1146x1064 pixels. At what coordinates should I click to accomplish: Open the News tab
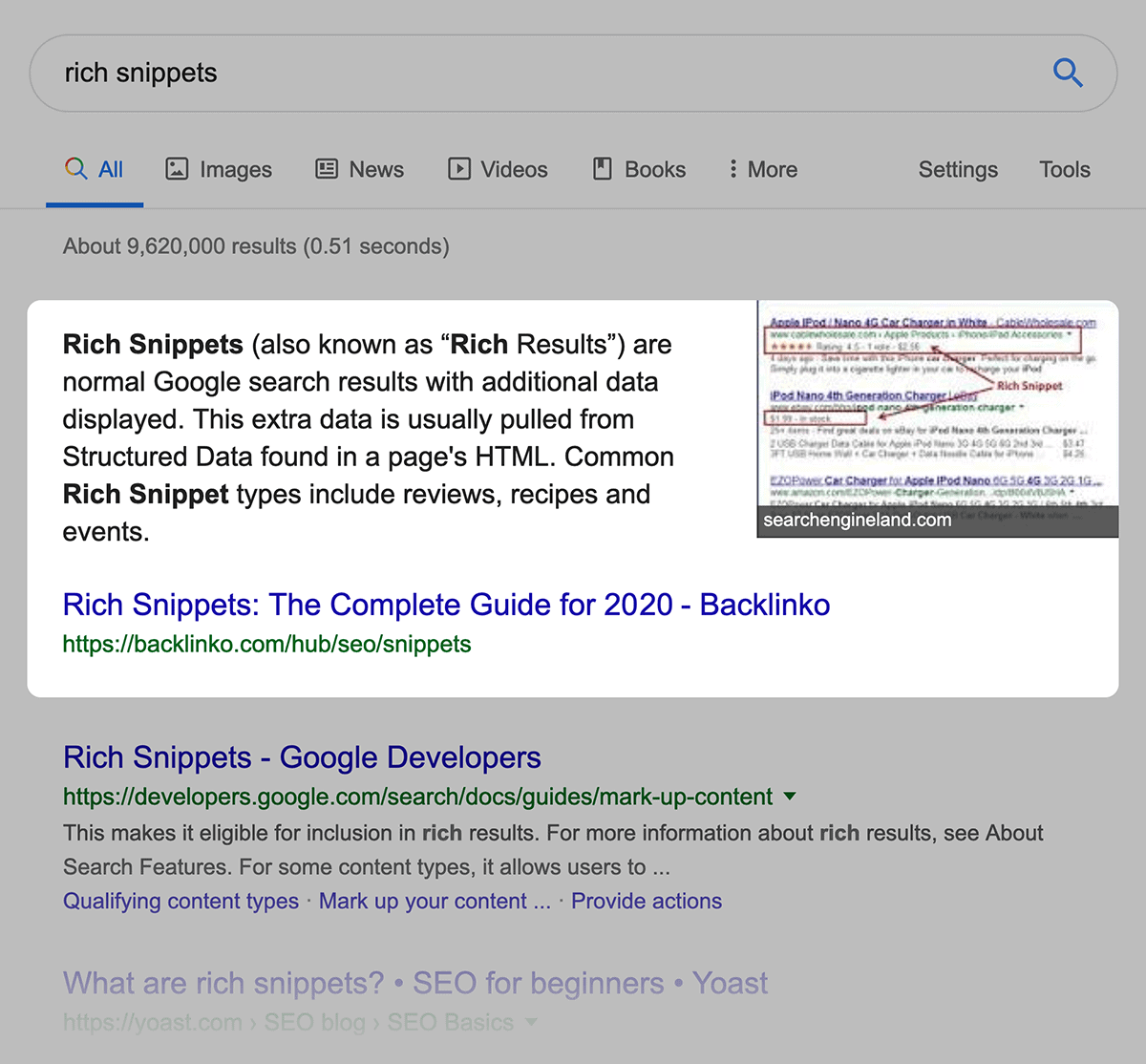(x=359, y=169)
